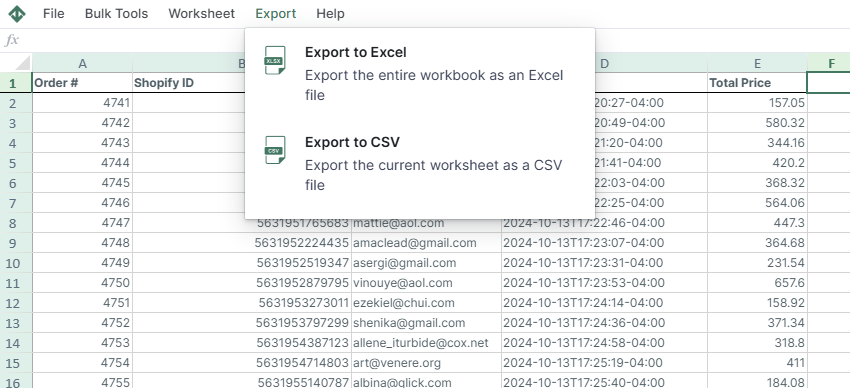Choose Export to CSV
Image resolution: width=850 pixels, height=388 pixels.
[x=420, y=164]
